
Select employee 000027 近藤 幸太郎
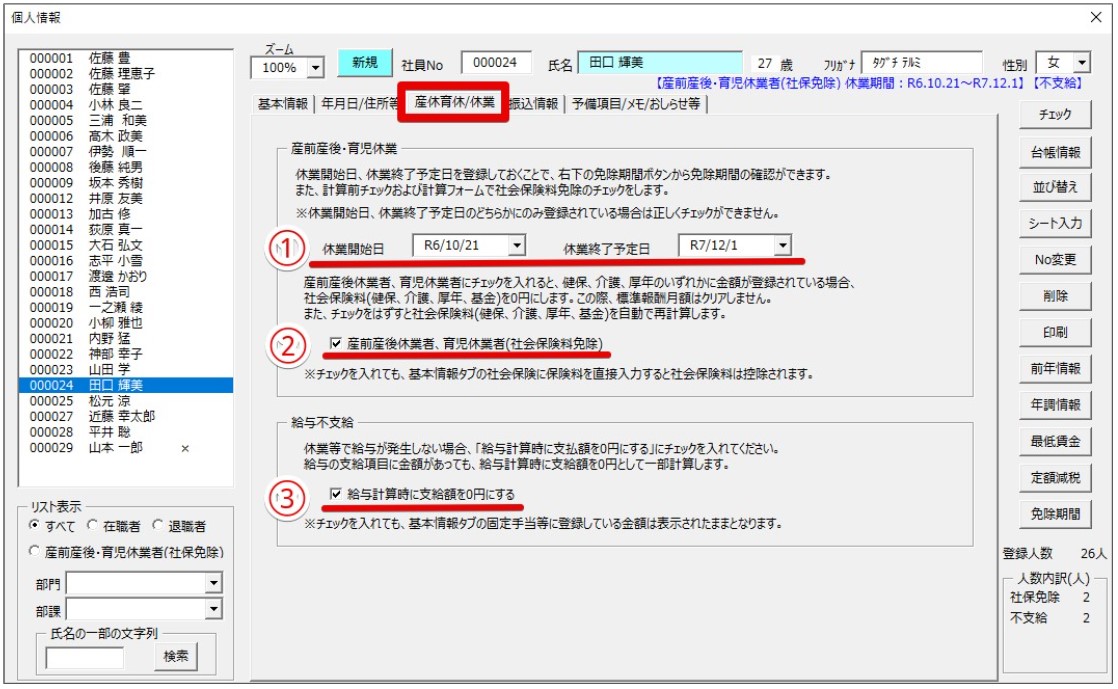click(x=125, y=417)
